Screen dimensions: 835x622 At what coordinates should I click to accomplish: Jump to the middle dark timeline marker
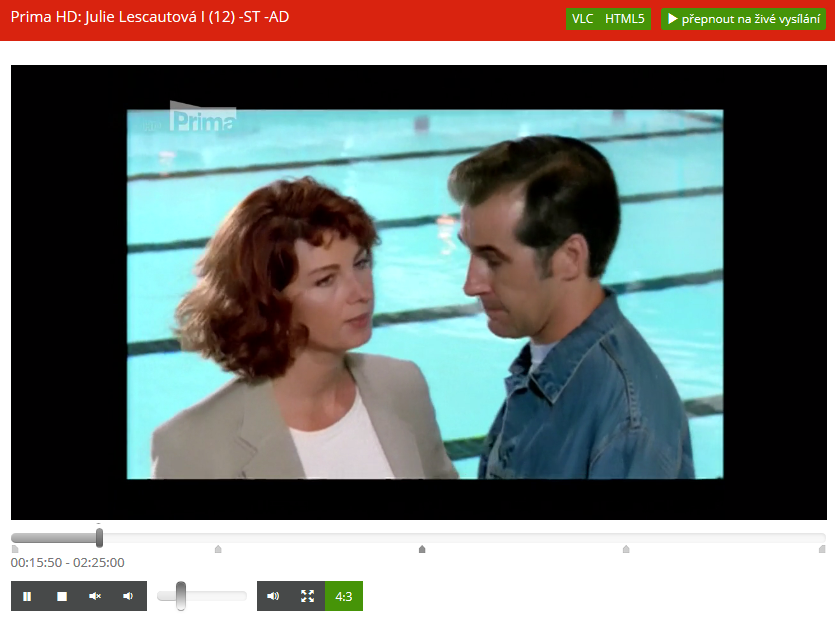point(422,549)
